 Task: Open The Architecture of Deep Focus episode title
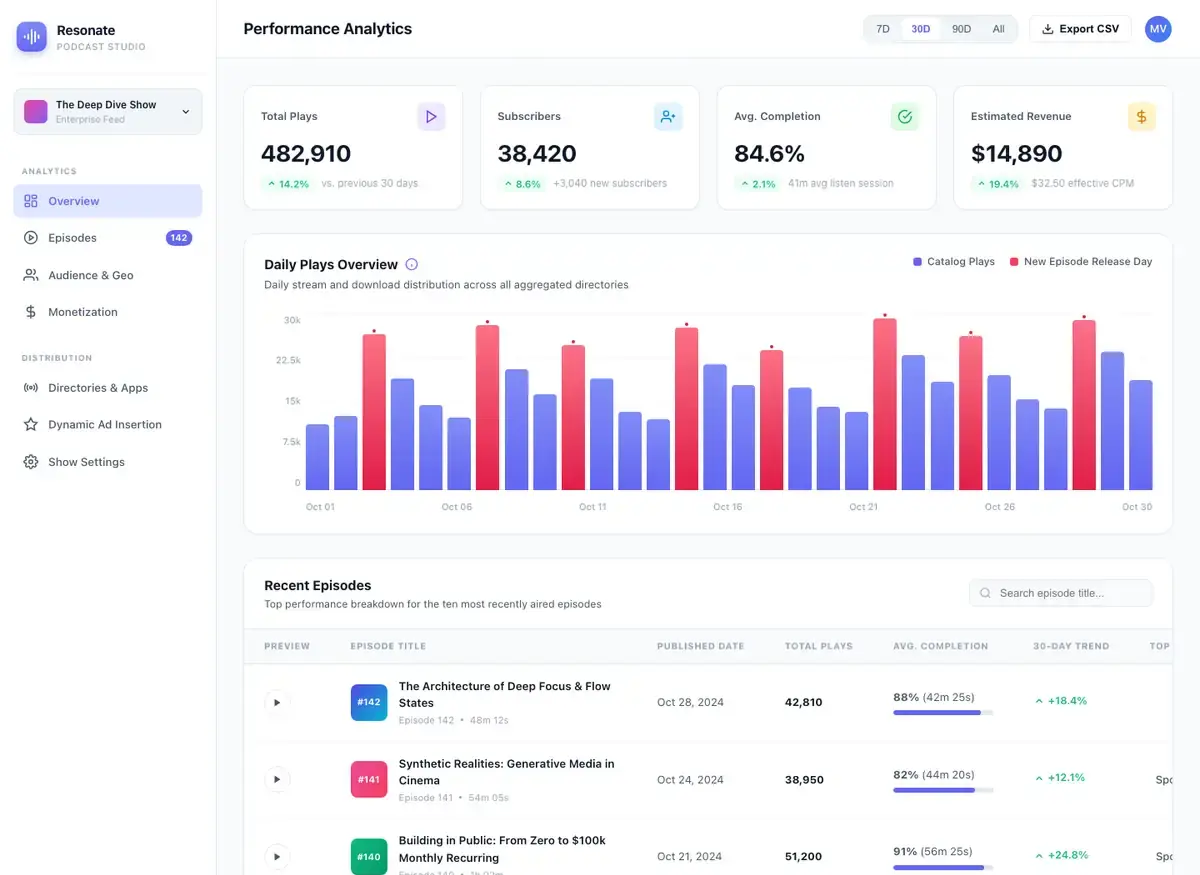click(x=504, y=694)
